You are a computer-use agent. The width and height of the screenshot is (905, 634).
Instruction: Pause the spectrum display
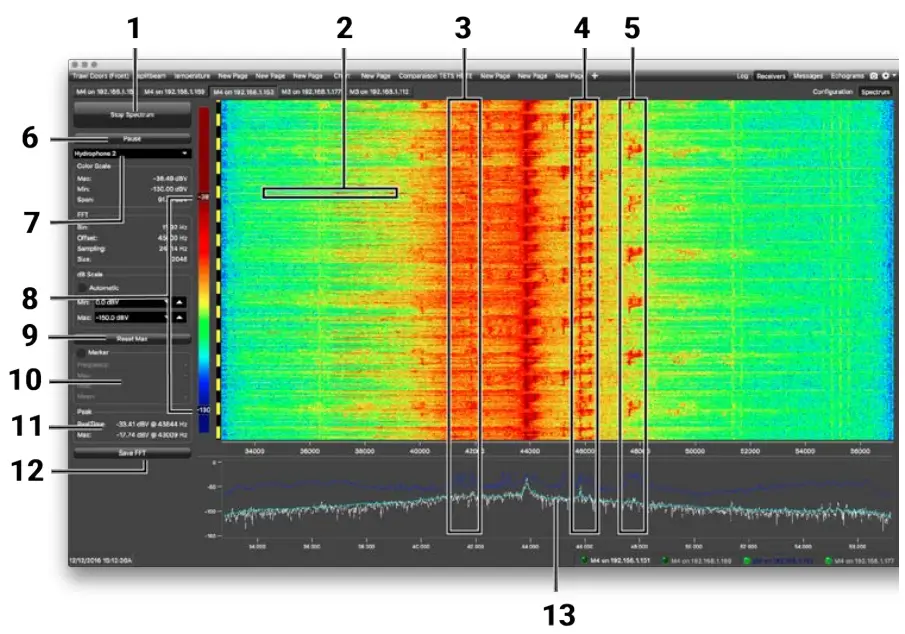(132, 139)
